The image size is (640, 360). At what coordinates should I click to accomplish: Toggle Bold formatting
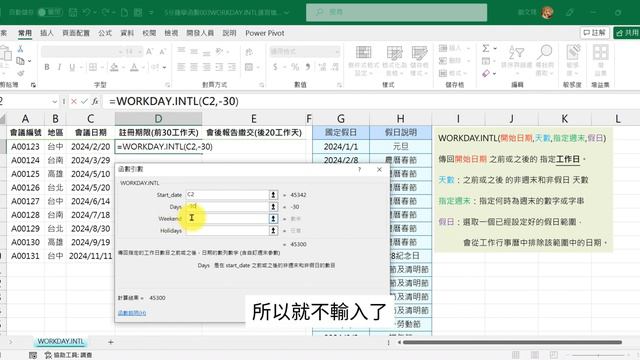[x=47, y=67]
